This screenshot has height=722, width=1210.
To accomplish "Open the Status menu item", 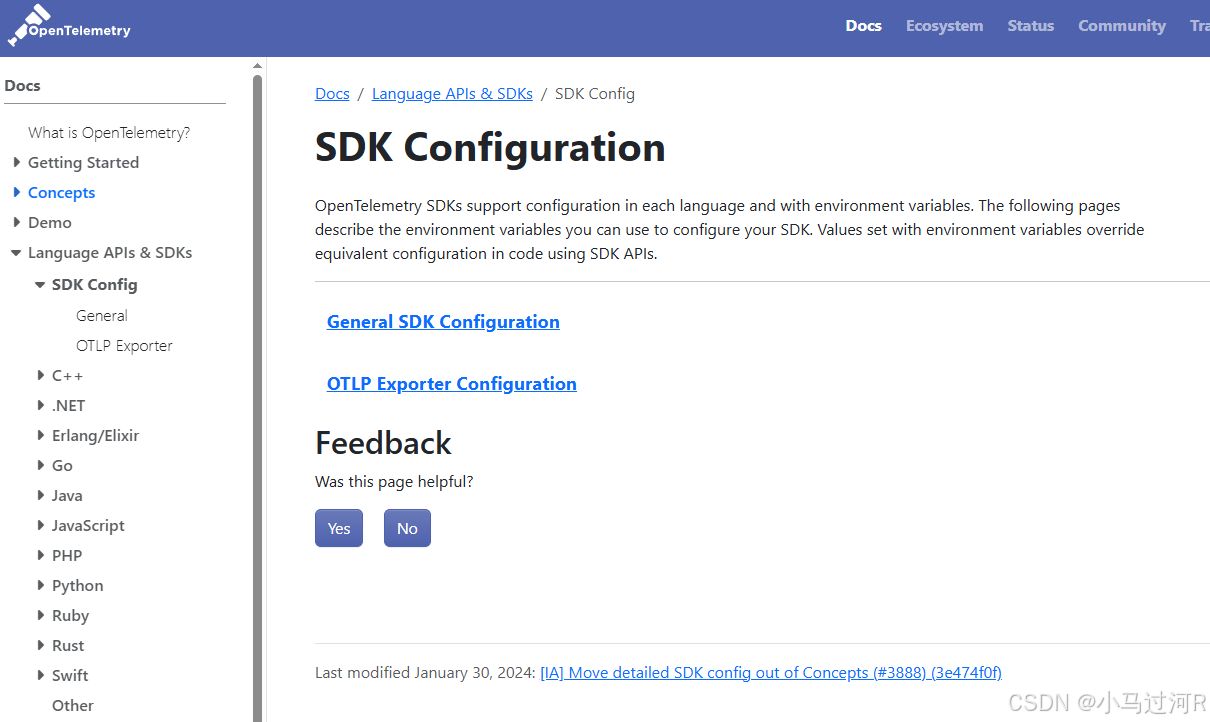I will coord(1030,26).
